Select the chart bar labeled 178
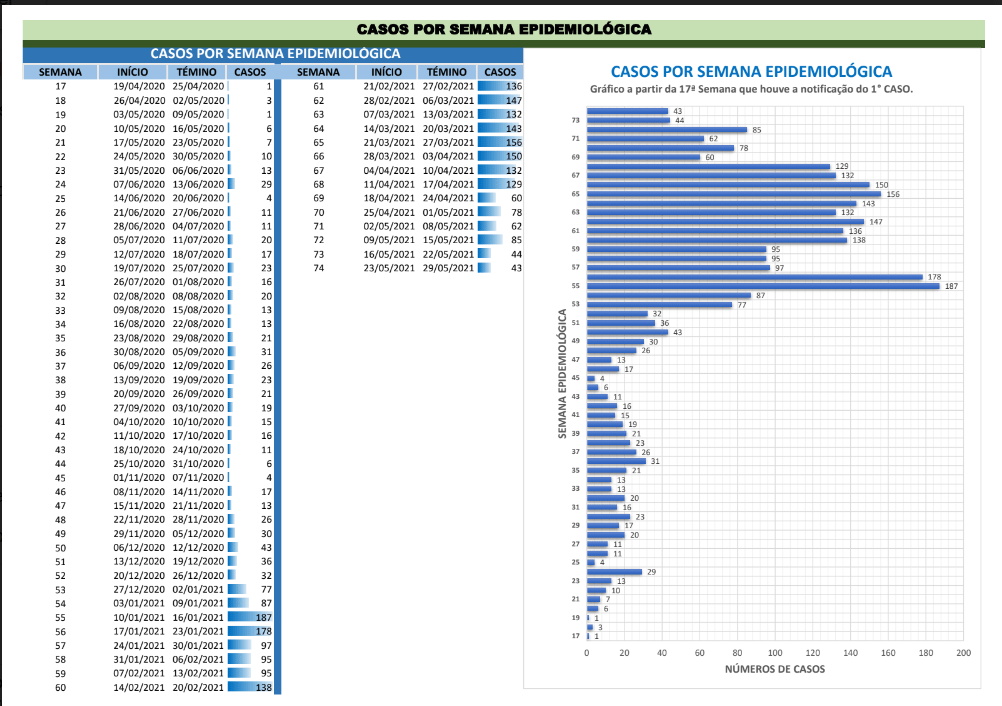This screenshot has width=1002, height=706. point(754,277)
